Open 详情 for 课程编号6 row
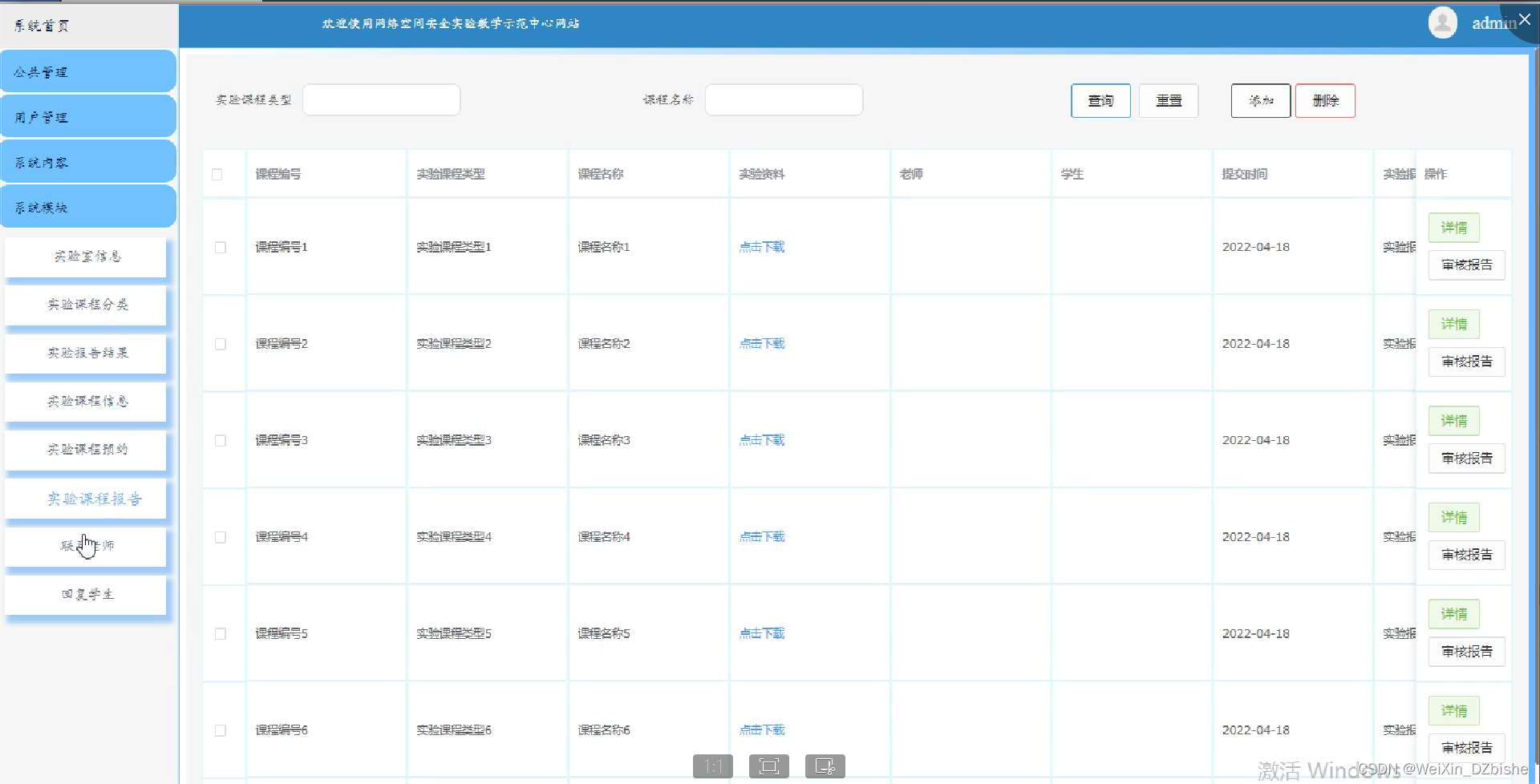Viewport: 1540px width, 784px height. 1454,711
